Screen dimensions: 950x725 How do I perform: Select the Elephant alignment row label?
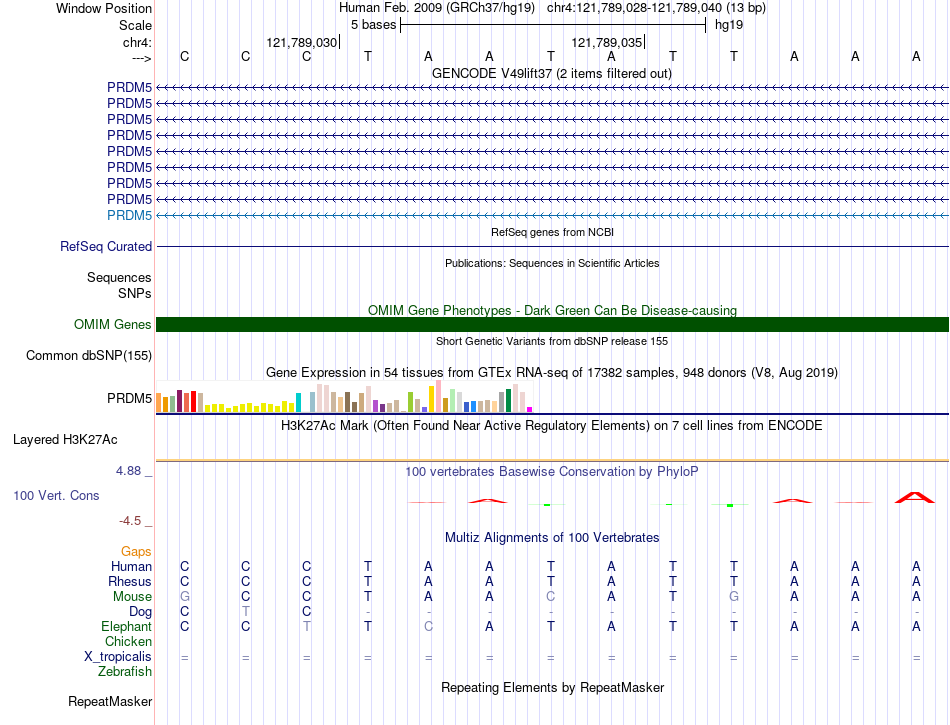tap(126, 626)
